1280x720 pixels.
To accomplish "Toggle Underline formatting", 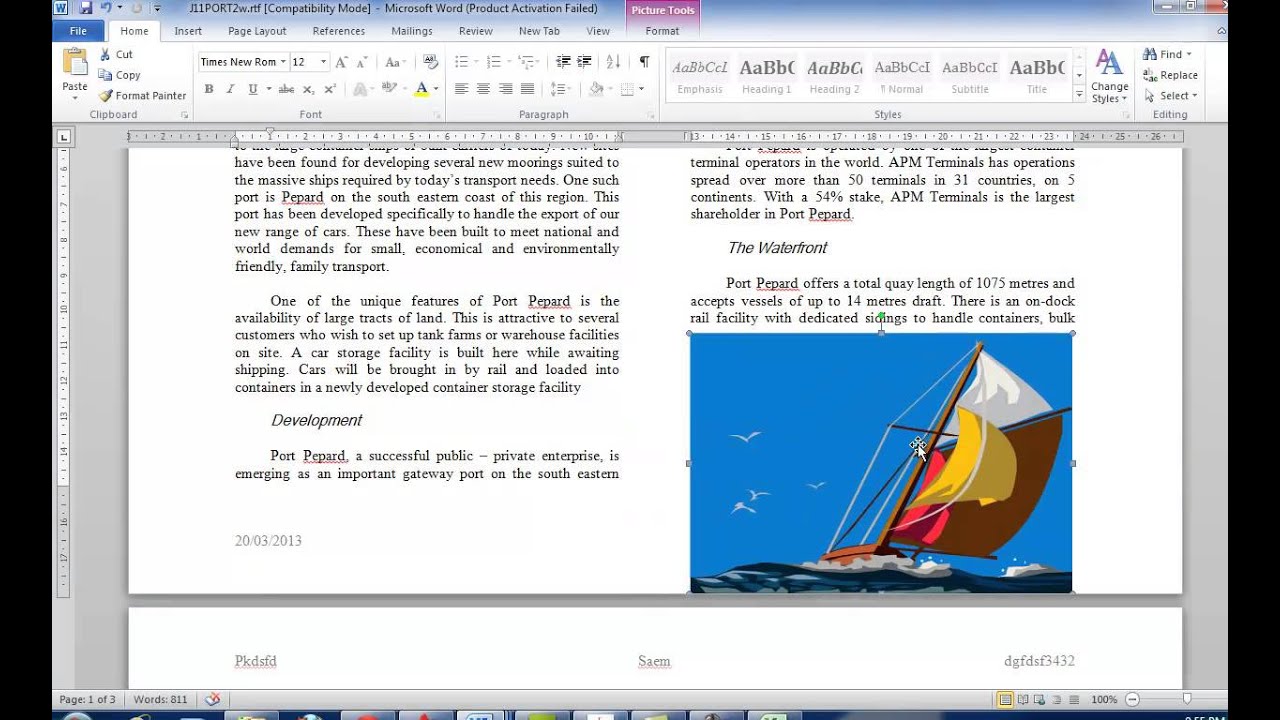I will (x=252, y=89).
